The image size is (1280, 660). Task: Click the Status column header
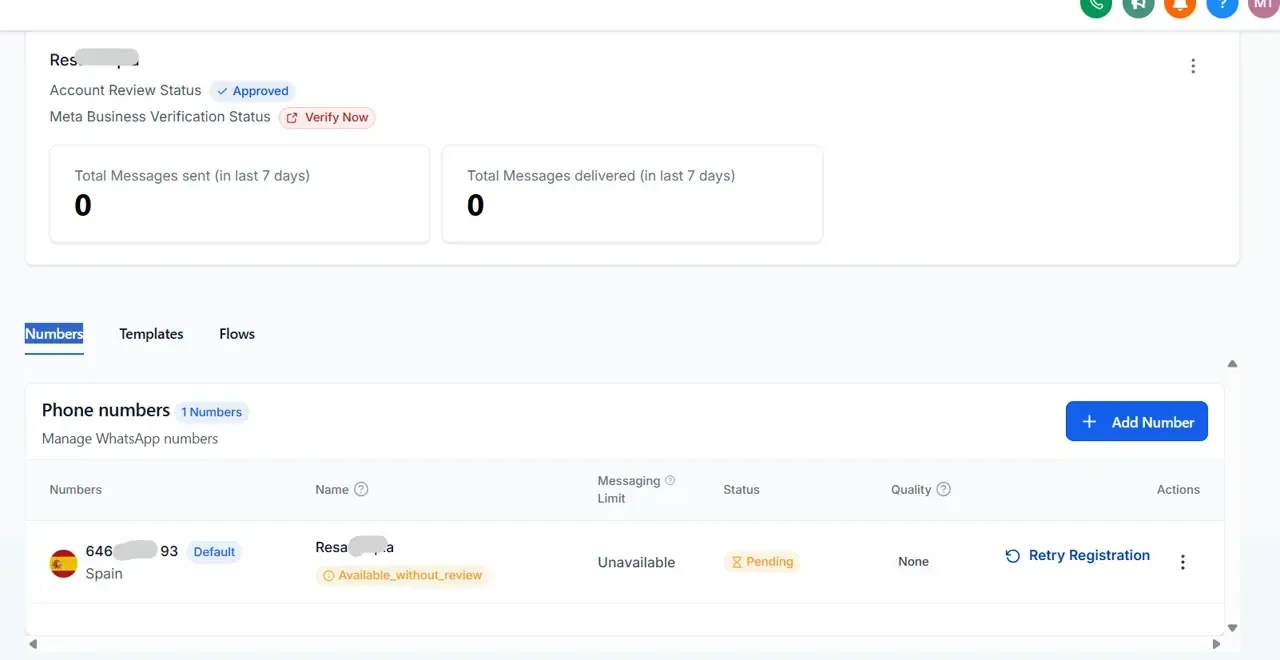pyautogui.click(x=741, y=490)
